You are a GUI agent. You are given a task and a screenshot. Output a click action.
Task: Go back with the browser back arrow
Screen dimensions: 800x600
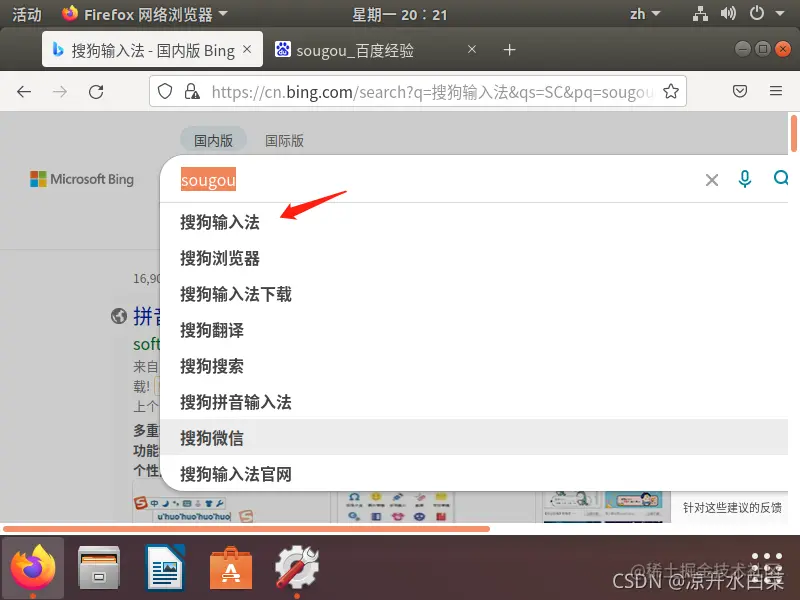coord(24,92)
